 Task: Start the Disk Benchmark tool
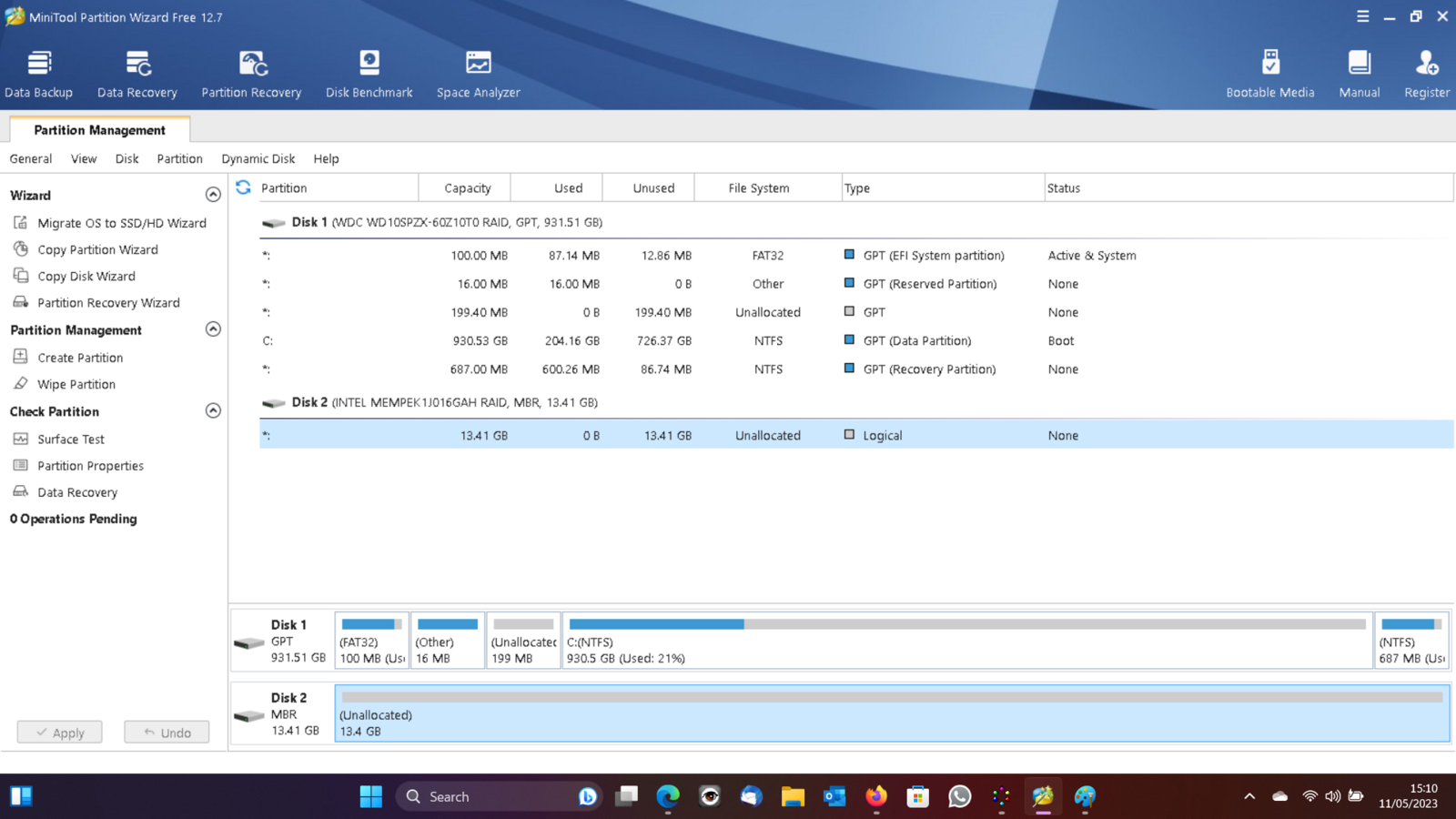[369, 73]
